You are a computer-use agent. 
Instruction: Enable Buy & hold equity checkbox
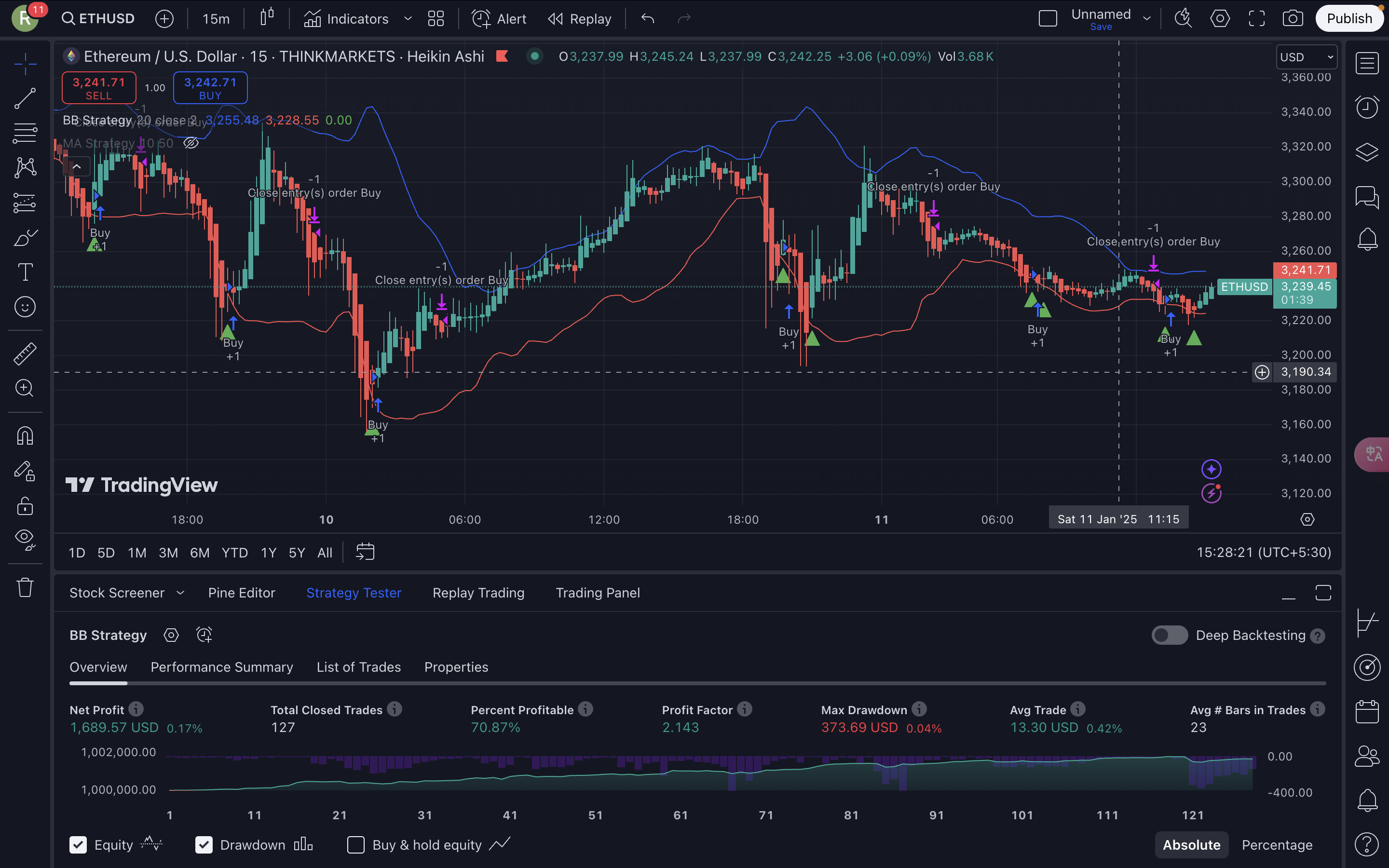(x=356, y=844)
